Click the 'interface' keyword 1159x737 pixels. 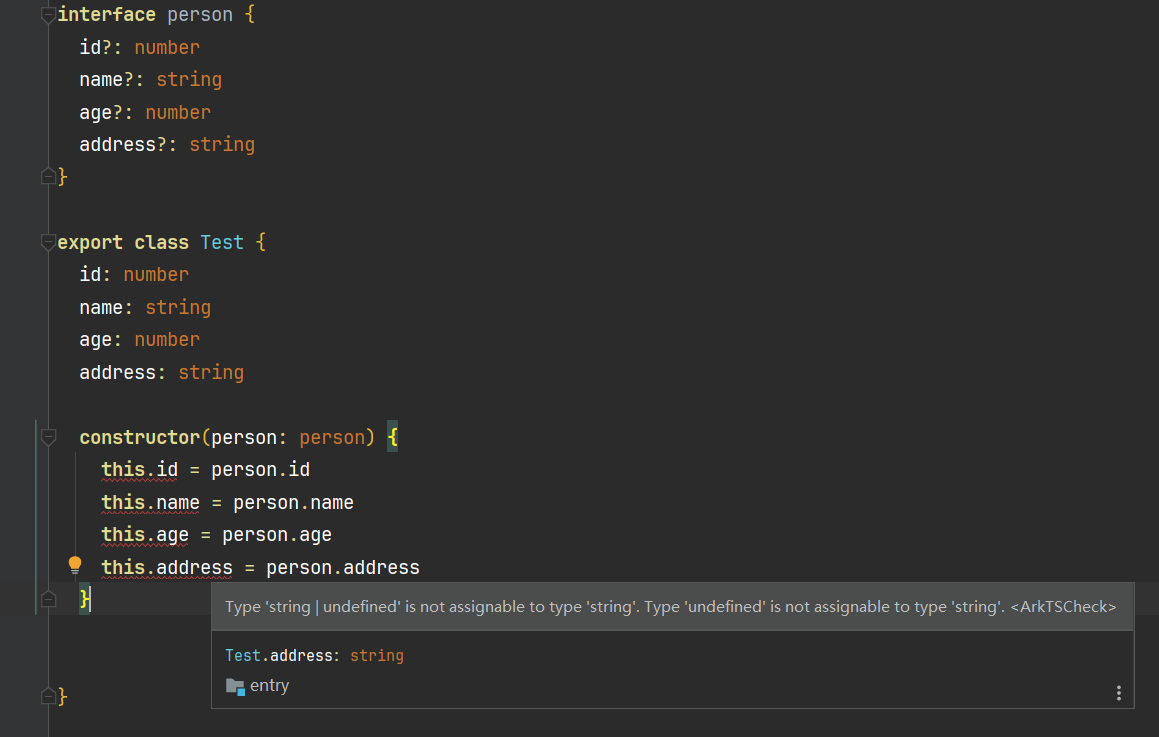coord(106,15)
